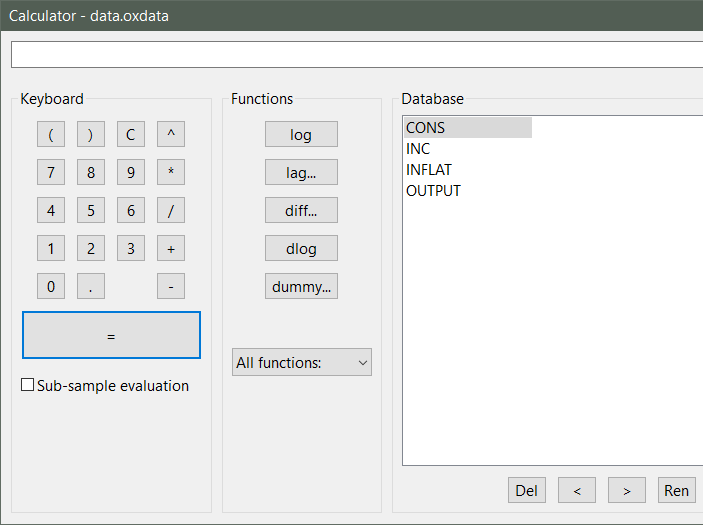703x525 pixels.
Task: Insert an opening parenthesis
Action: (51, 135)
